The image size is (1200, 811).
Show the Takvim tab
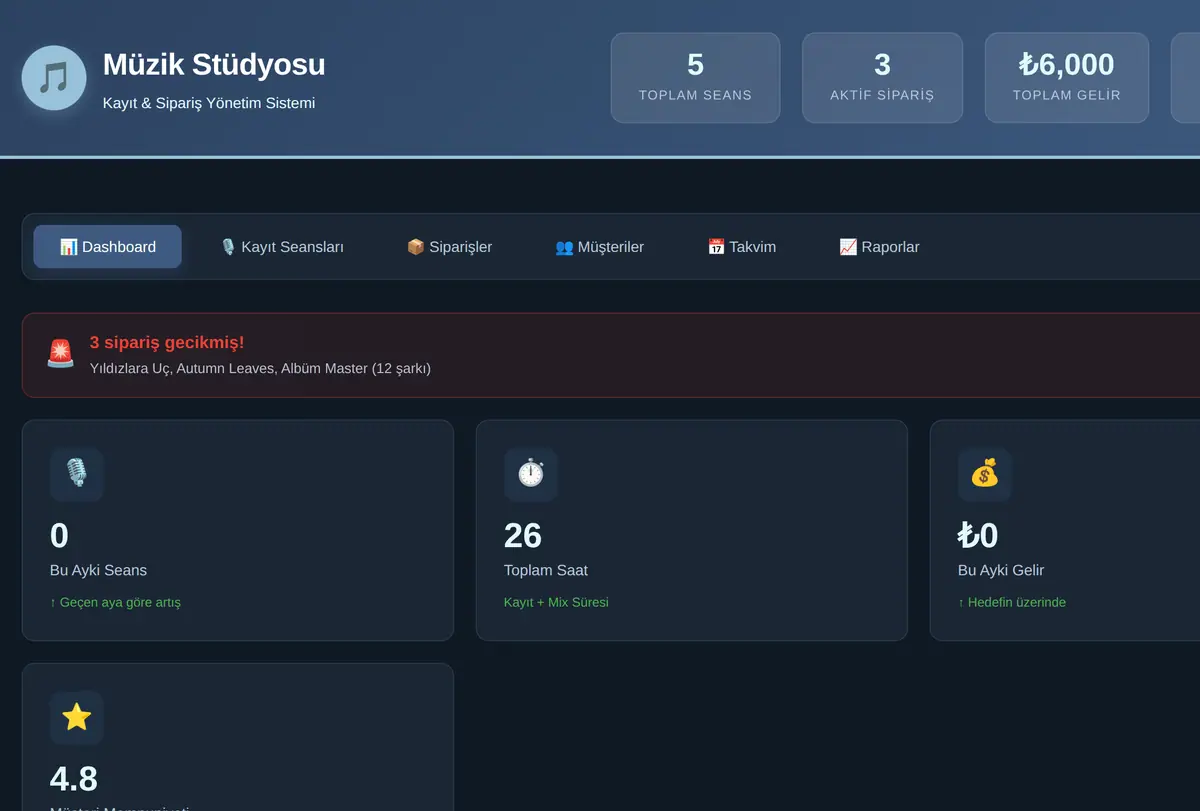click(741, 247)
